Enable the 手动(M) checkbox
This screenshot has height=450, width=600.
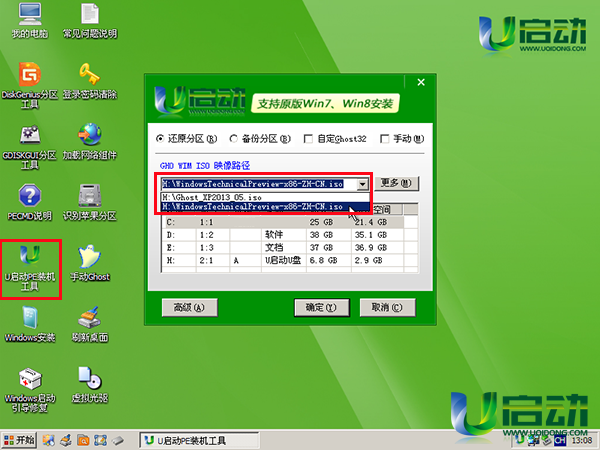pyautogui.click(x=385, y=139)
